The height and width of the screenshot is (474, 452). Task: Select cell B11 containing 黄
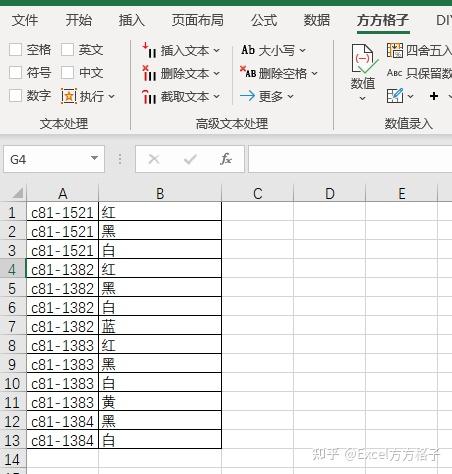[x=160, y=402]
